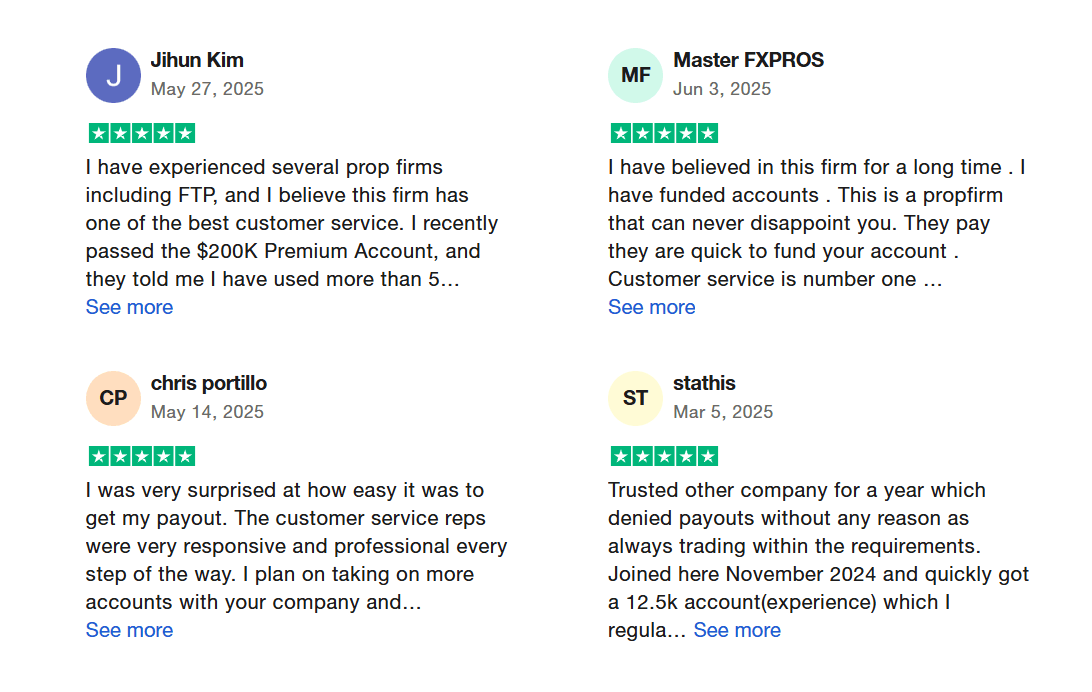
Task: Click the Mar 5, 2025 review date
Action: pos(723,412)
